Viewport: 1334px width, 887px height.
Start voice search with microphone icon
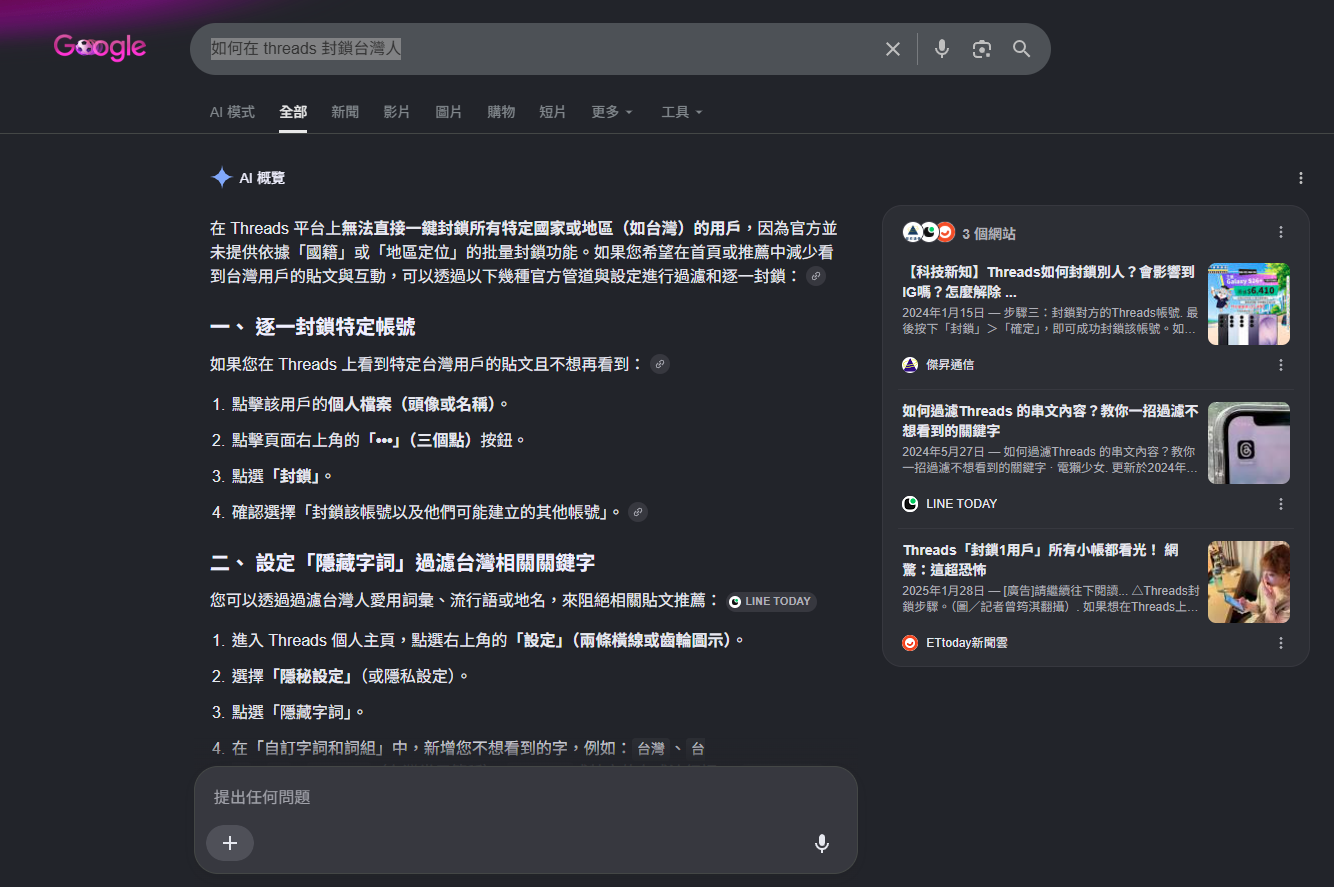coord(941,49)
